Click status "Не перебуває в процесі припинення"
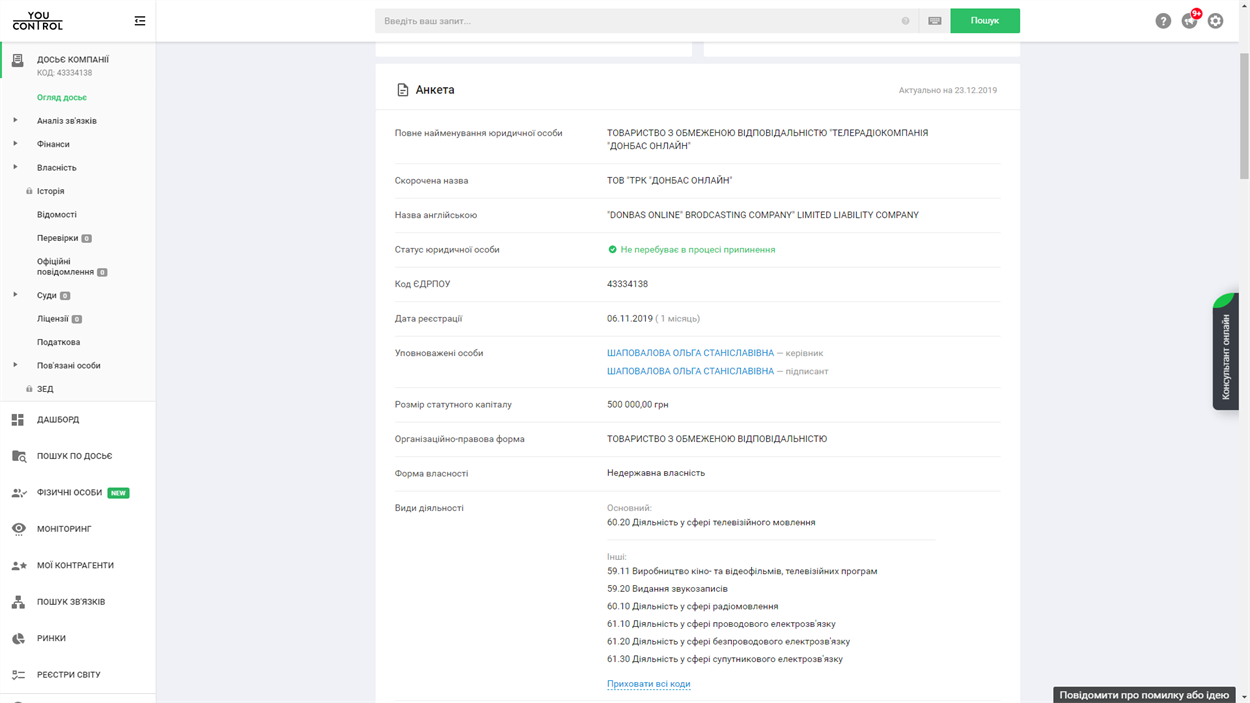The width and height of the screenshot is (1250, 703). pyautogui.click(x=698, y=250)
